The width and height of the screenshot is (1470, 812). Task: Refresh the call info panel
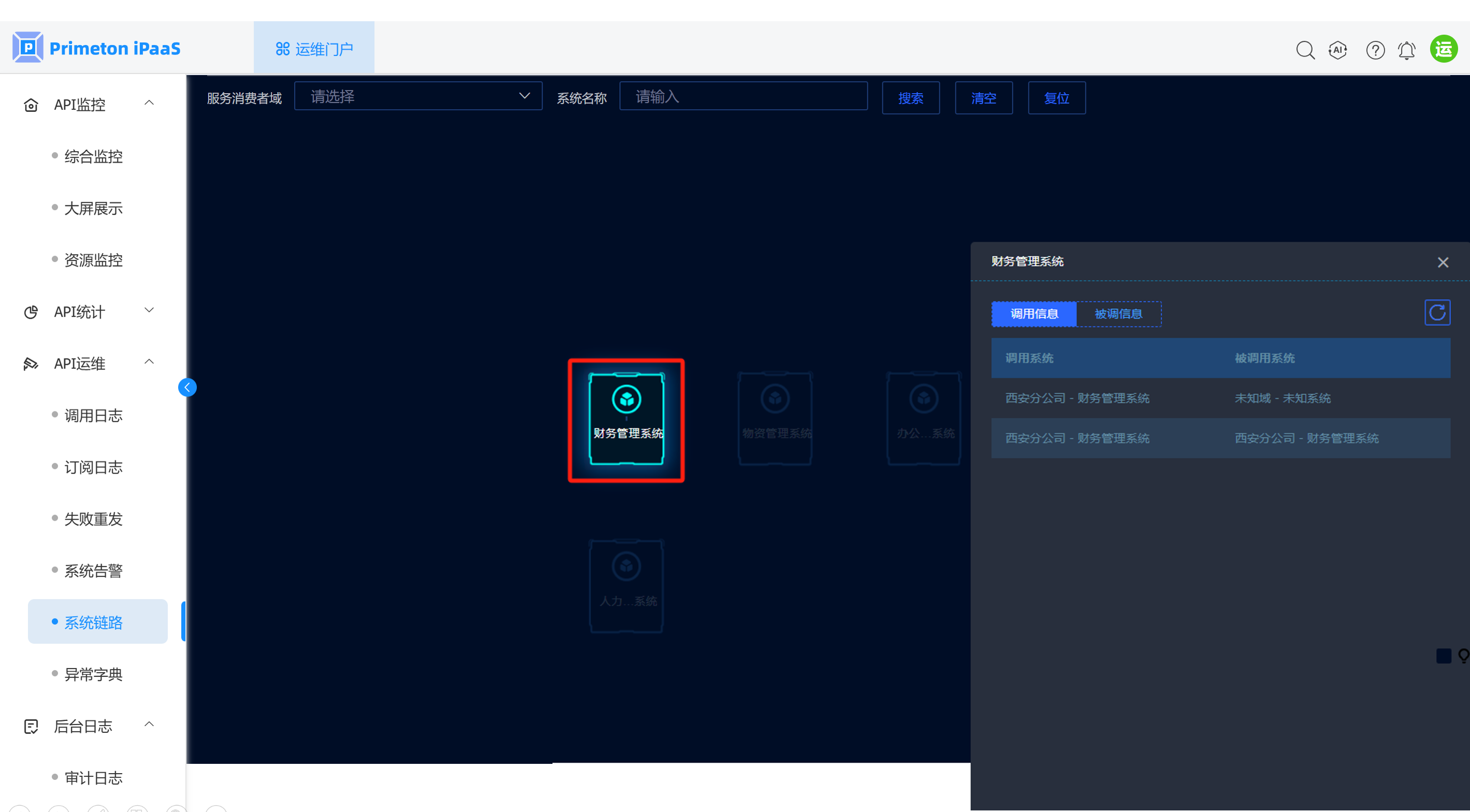tap(1437, 313)
